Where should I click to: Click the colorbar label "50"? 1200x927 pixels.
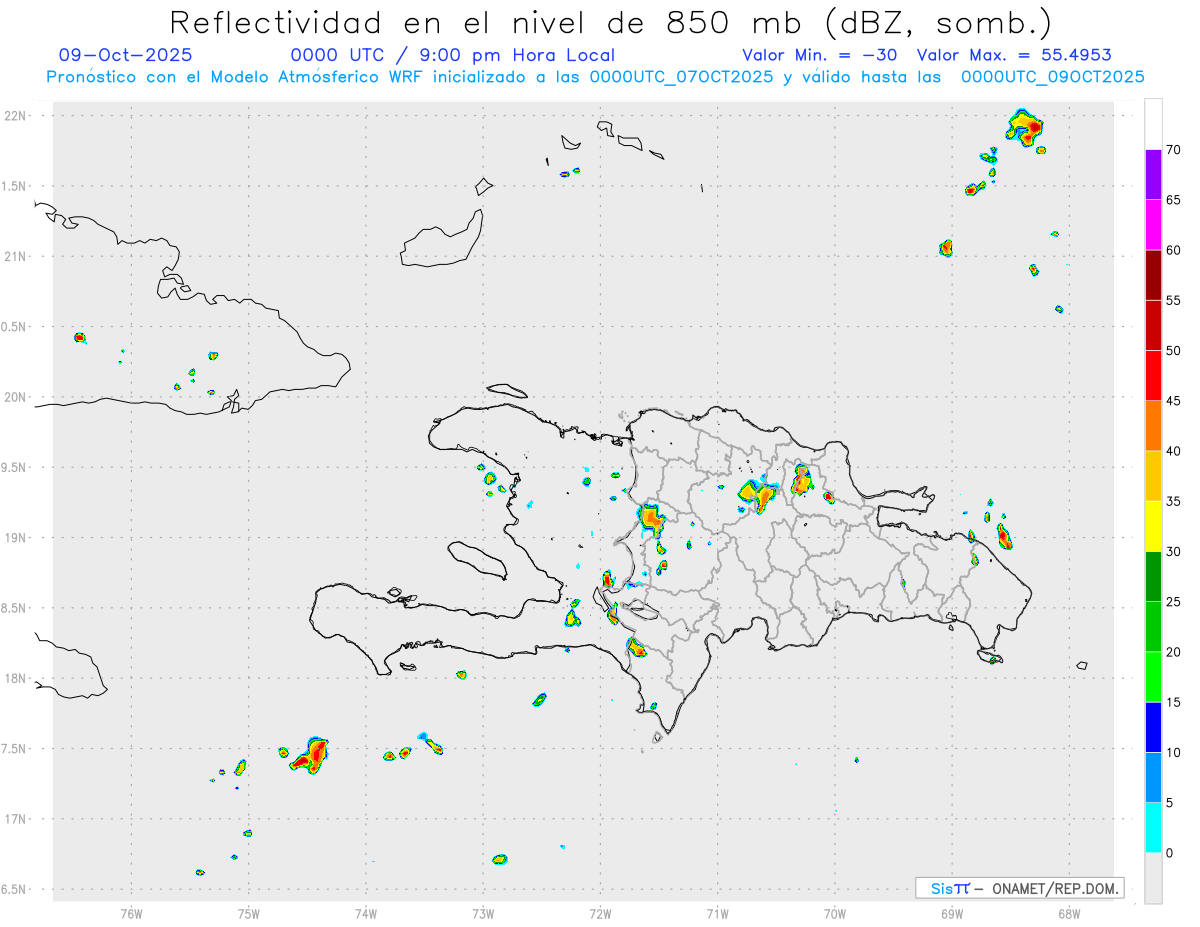[x=1173, y=351]
